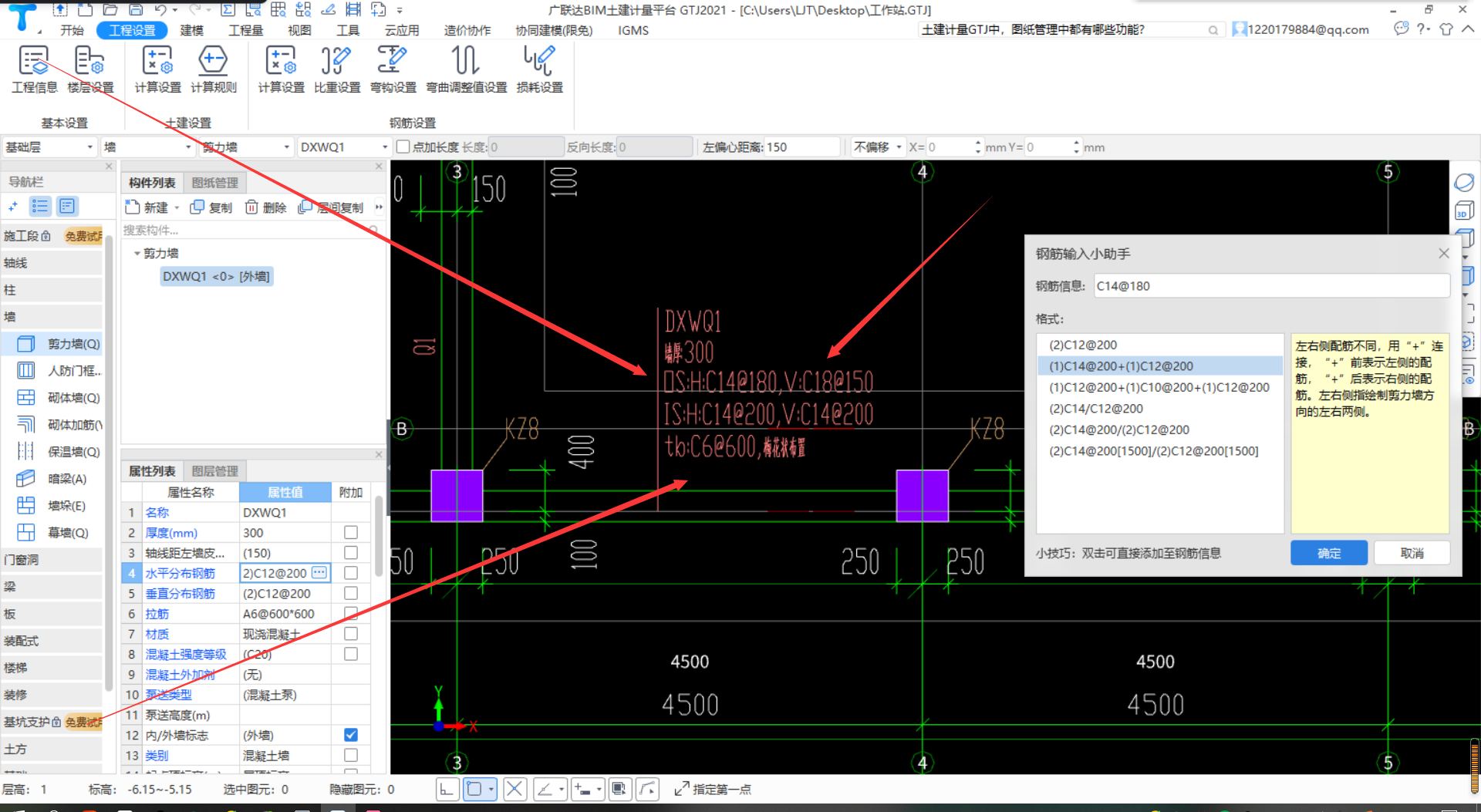
Task: Click 层间复制 button
Action: (332, 207)
